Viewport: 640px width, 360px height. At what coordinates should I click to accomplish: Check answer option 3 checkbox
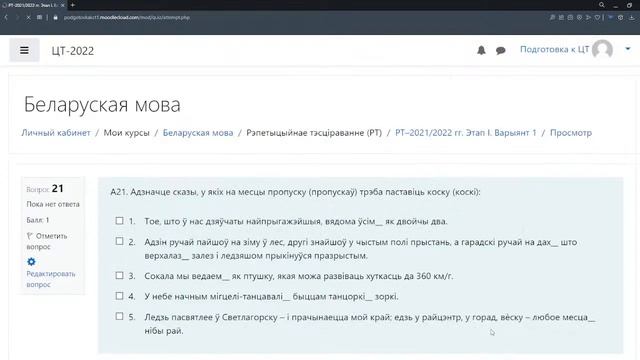pyautogui.click(x=119, y=276)
